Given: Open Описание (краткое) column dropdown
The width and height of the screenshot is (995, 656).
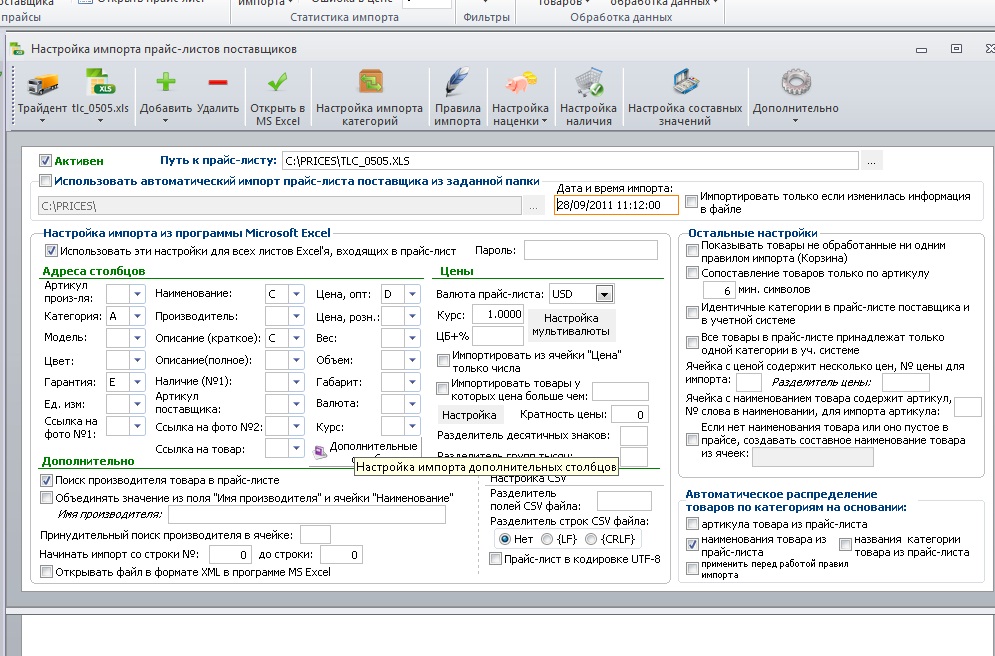Looking at the screenshot, I should click(x=296, y=338).
